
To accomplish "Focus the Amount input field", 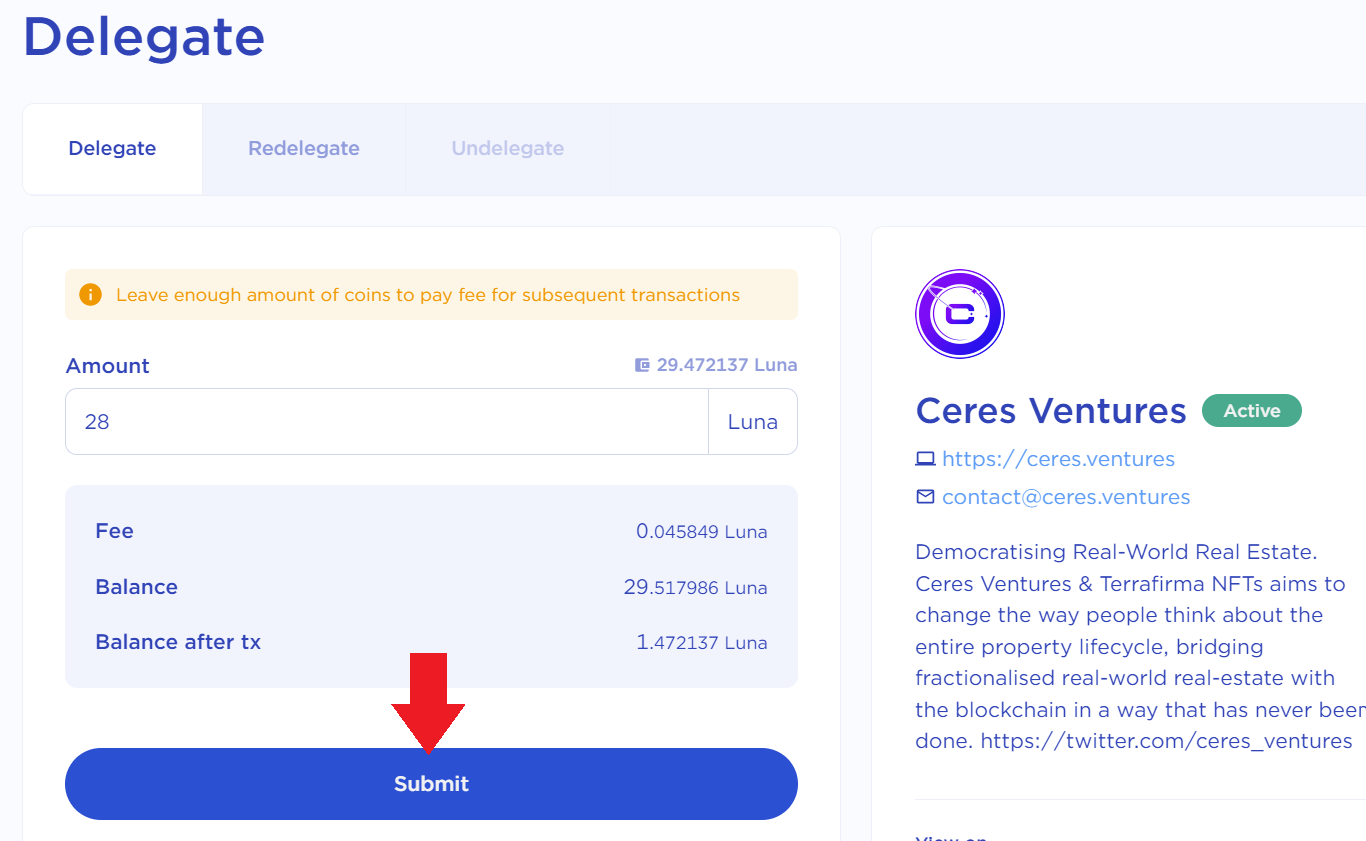I will (386, 422).
